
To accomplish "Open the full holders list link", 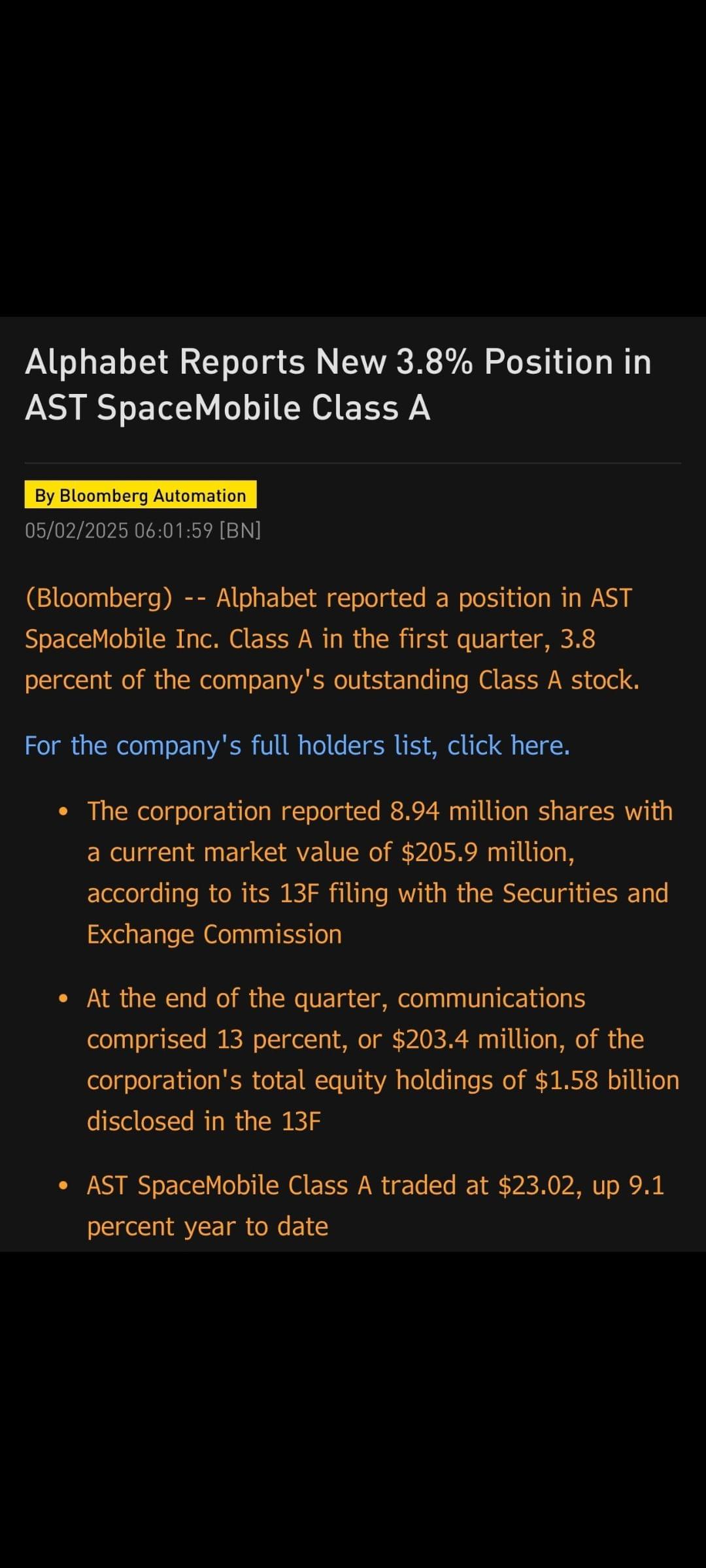I will [x=297, y=745].
